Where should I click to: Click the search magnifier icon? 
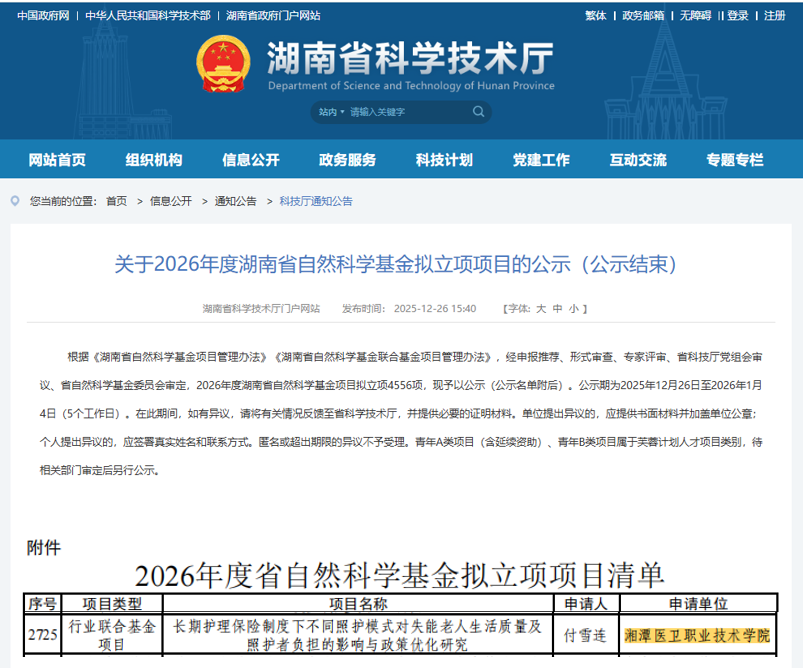(478, 112)
